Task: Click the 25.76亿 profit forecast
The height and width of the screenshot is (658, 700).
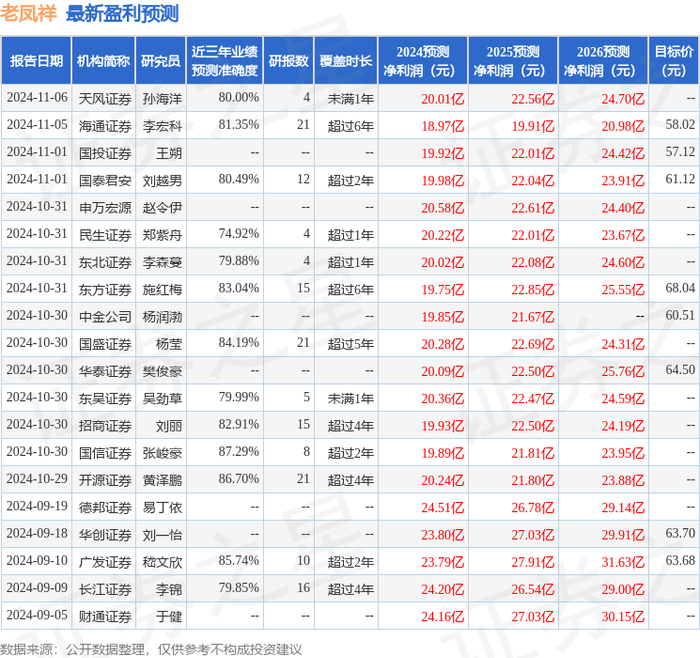Action: click(x=623, y=371)
